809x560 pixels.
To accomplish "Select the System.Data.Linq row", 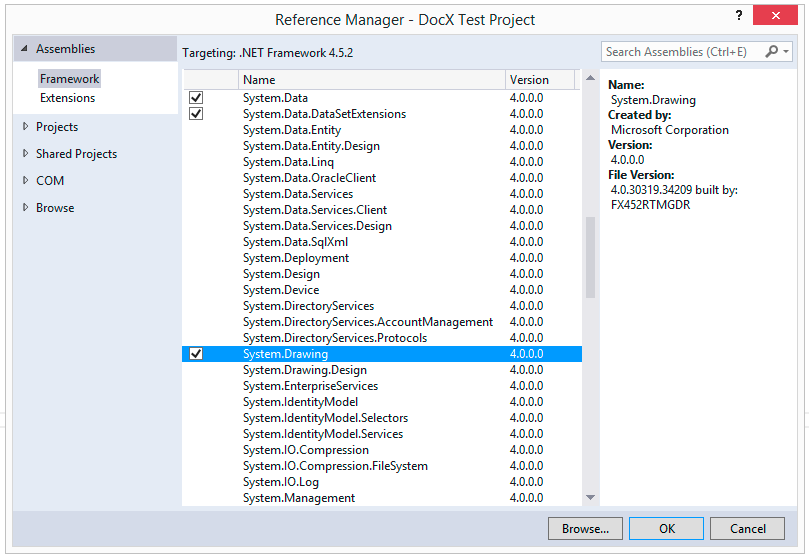I will (x=382, y=162).
